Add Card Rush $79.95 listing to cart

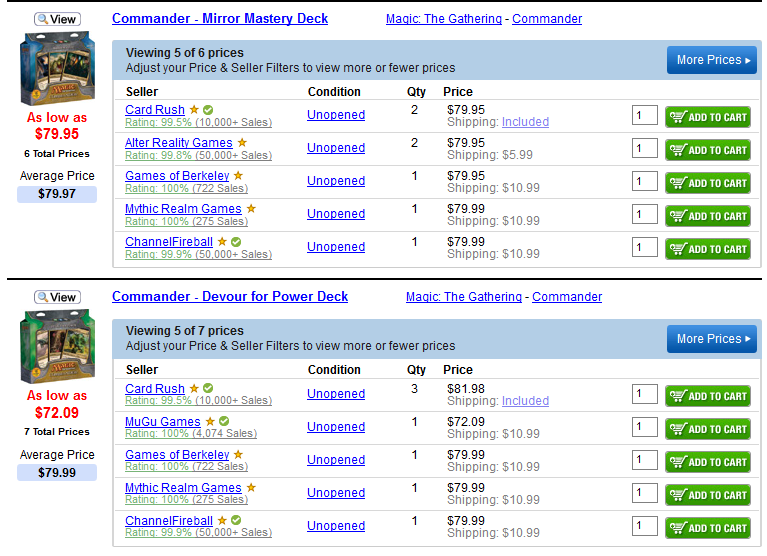coord(708,117)
